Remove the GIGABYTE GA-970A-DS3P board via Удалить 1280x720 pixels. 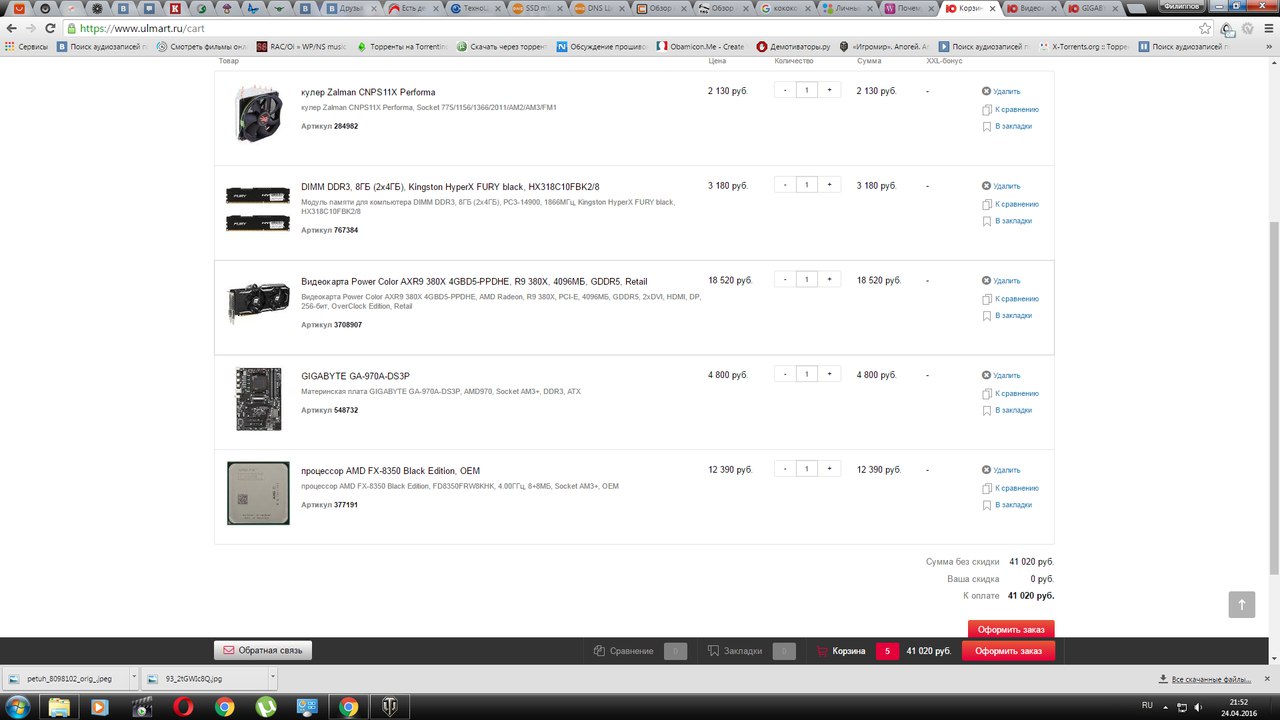[1001, 375]
